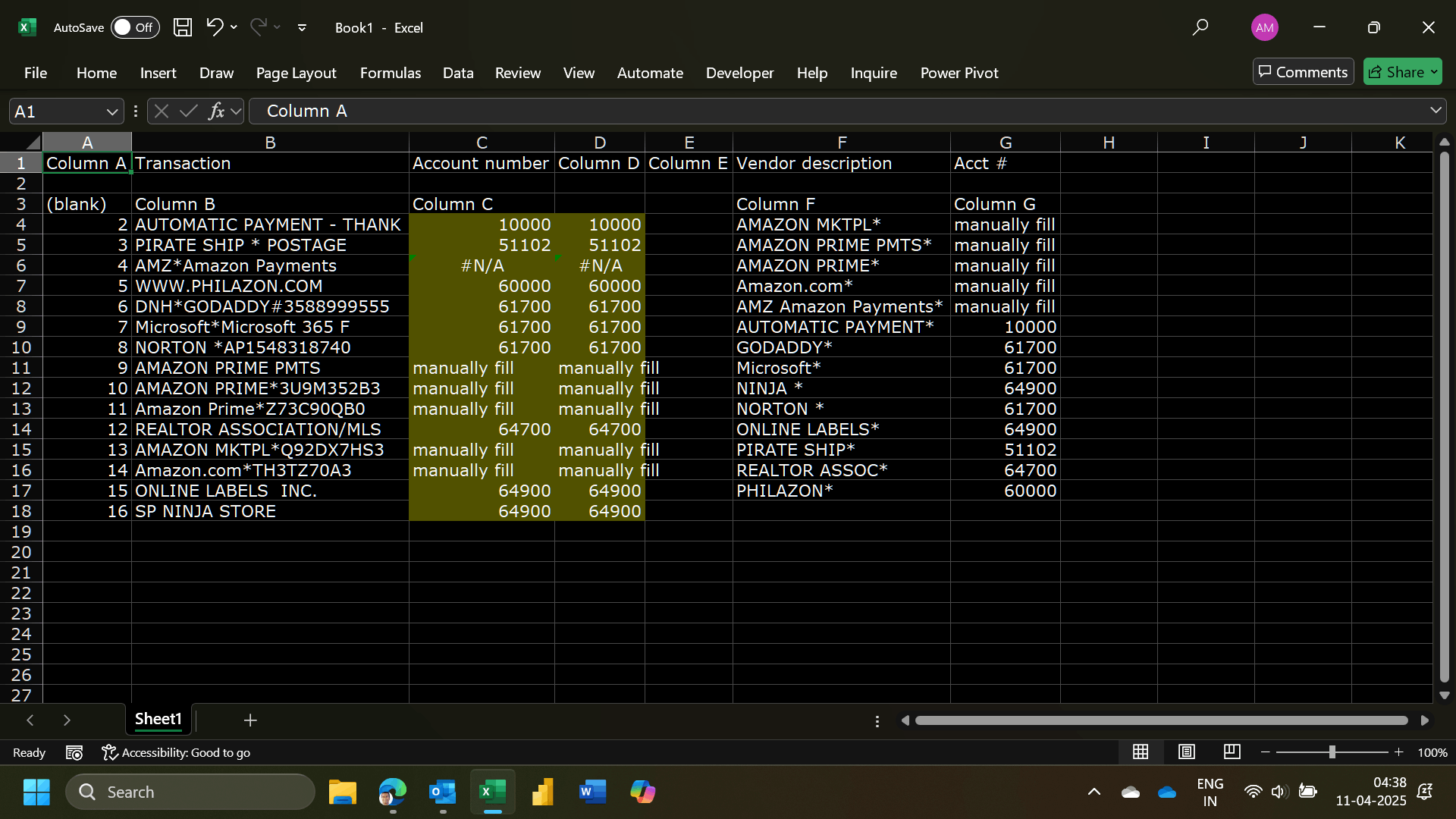Click vertical scrollbar down arrow
The width and height of the screenshot is (1456, 819).
1444,695
